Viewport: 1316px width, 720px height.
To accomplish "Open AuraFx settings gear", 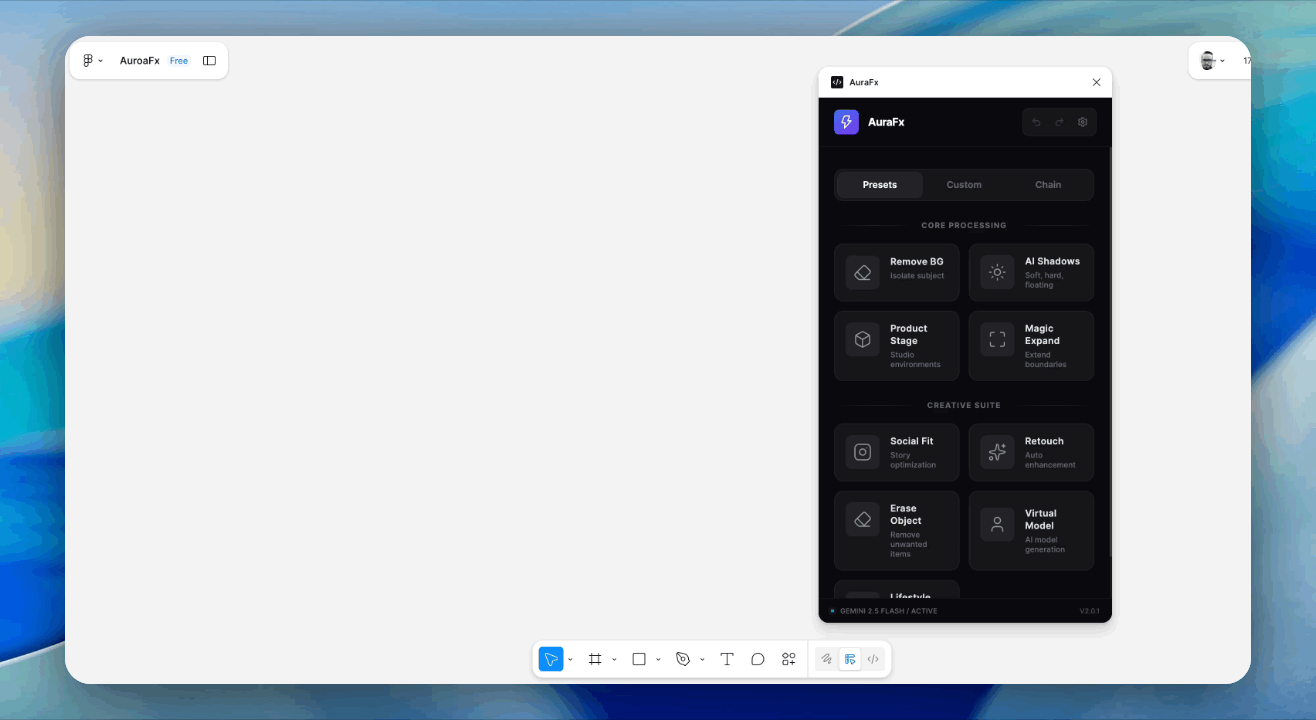I will pos(1082,122).
